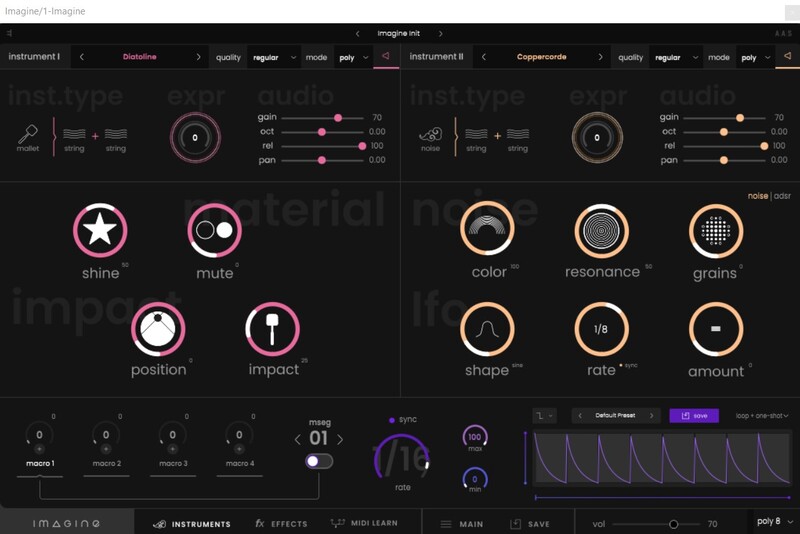Click the impact mallet knob
This screenshot has width=800, height=534.
tap(272, 329)
